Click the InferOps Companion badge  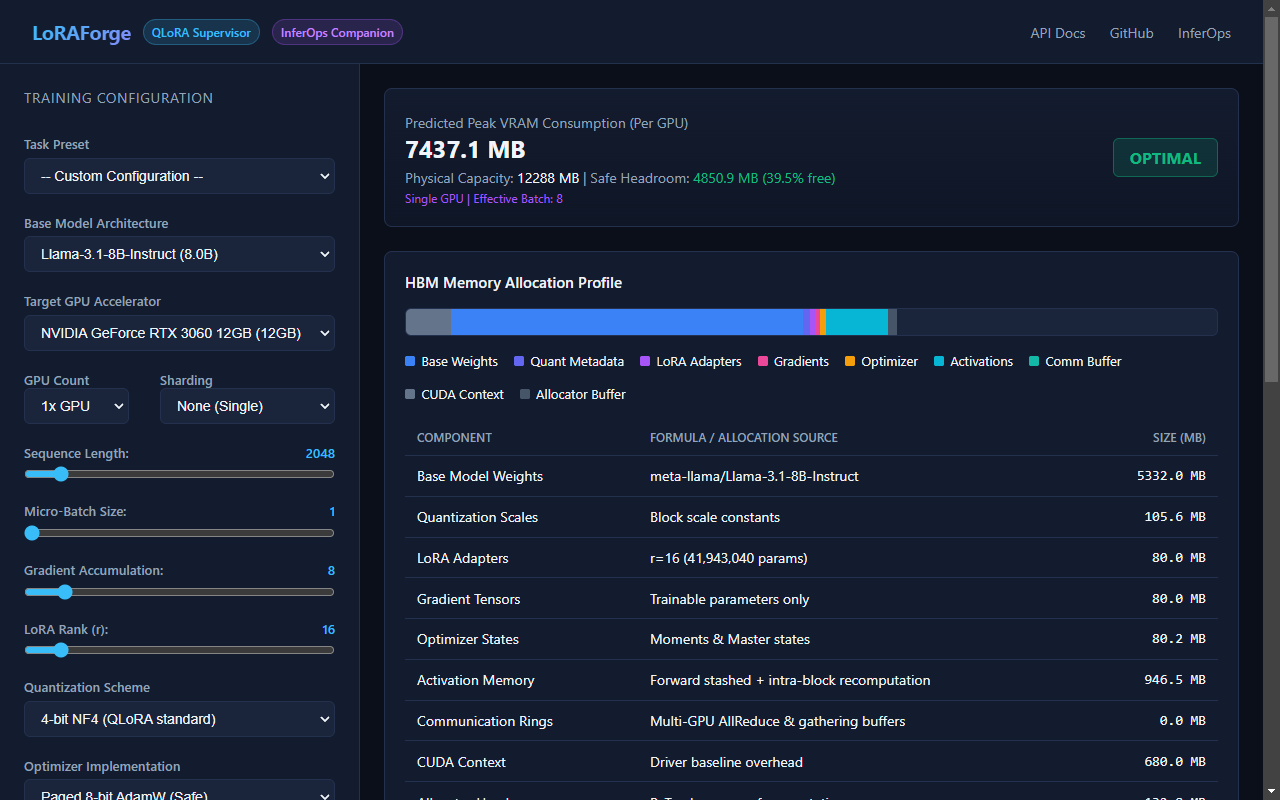point(337,33)
